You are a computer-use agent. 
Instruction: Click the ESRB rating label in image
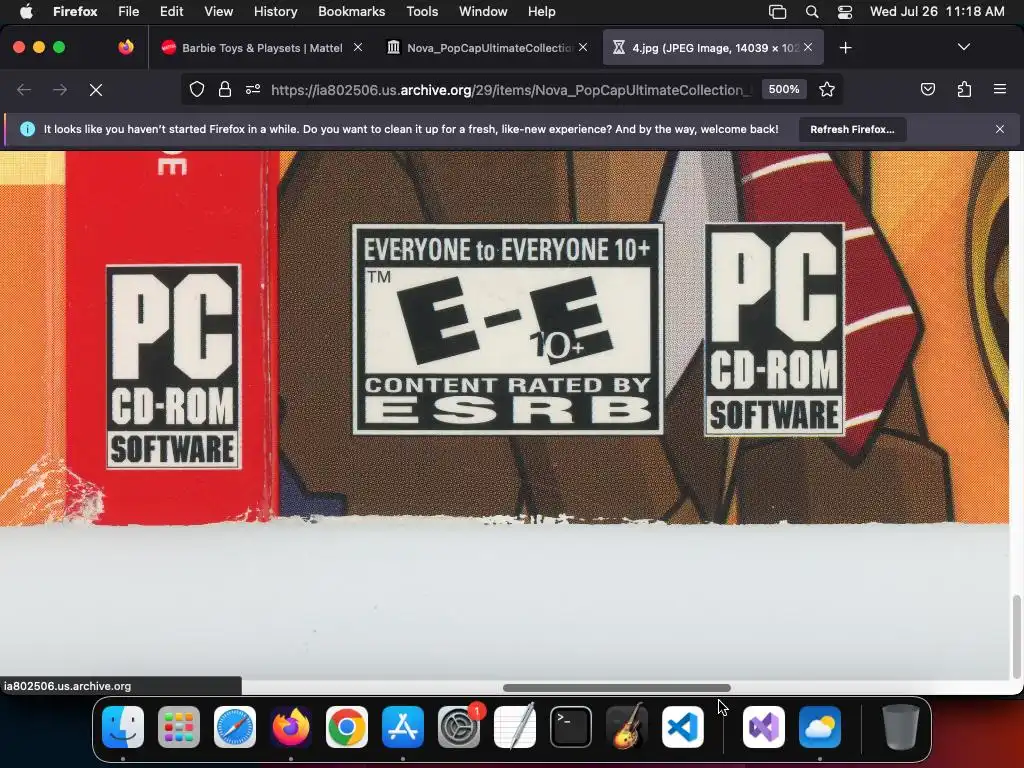click(507, 329)
